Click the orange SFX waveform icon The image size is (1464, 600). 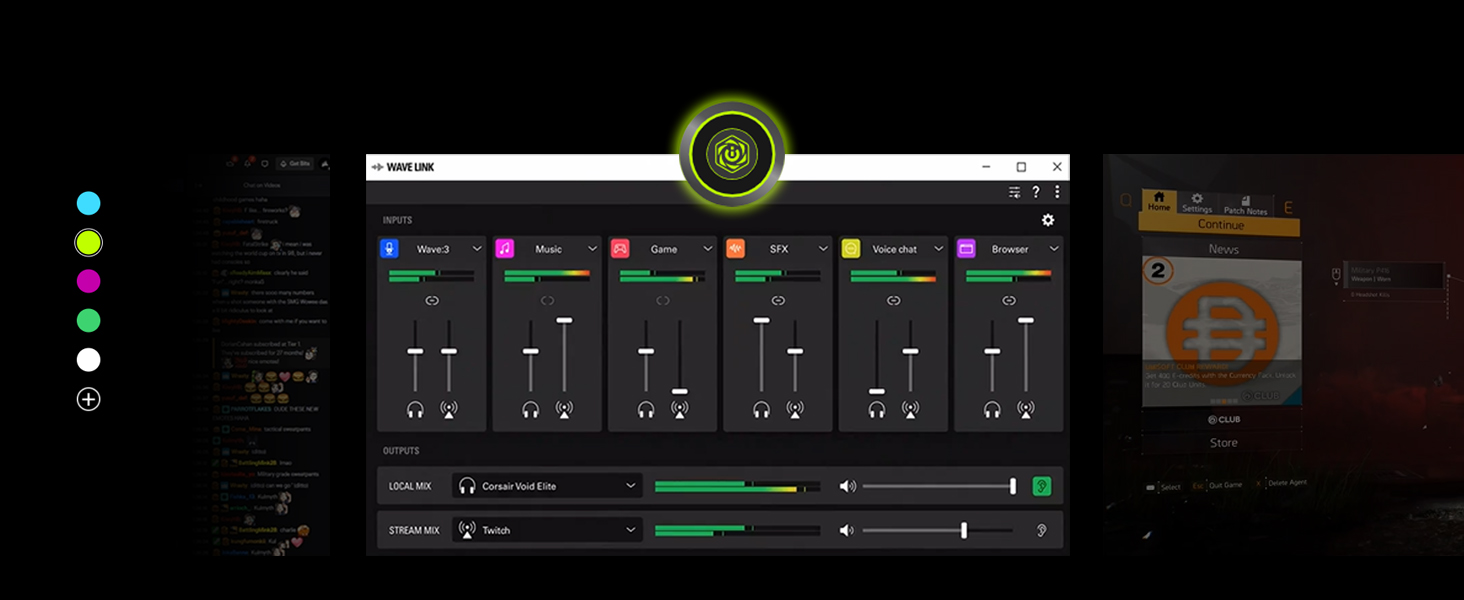[735, 249]
